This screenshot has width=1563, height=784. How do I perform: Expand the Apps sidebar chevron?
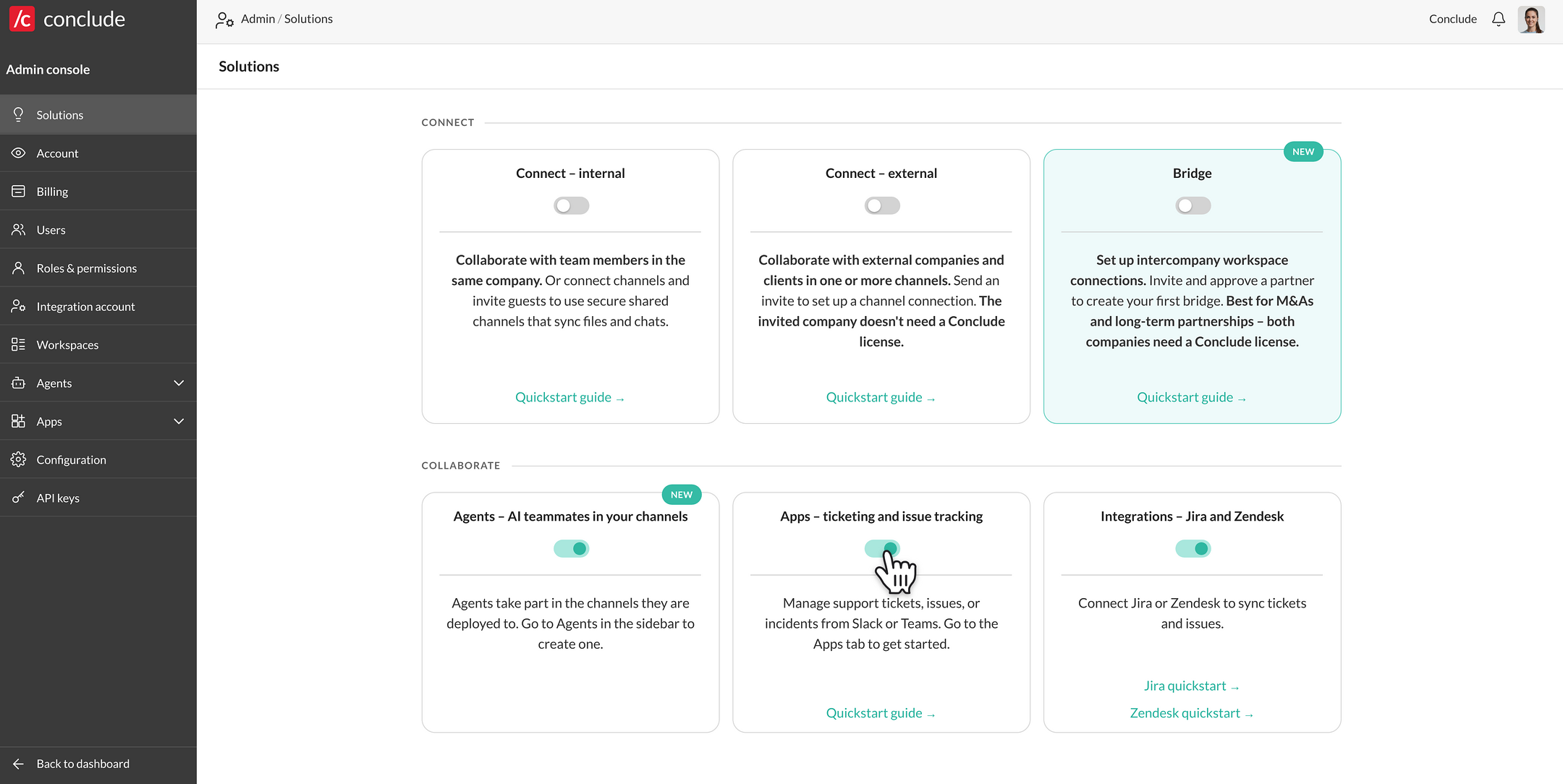pos(179,421)
